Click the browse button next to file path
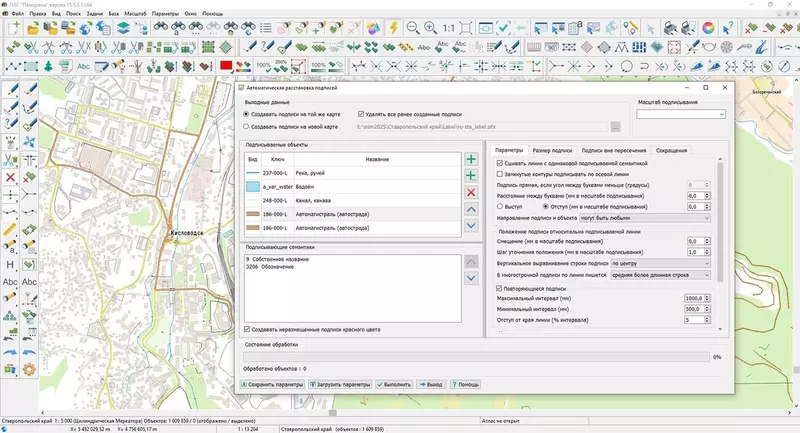The image size is (800, 433). pos(615,127)
